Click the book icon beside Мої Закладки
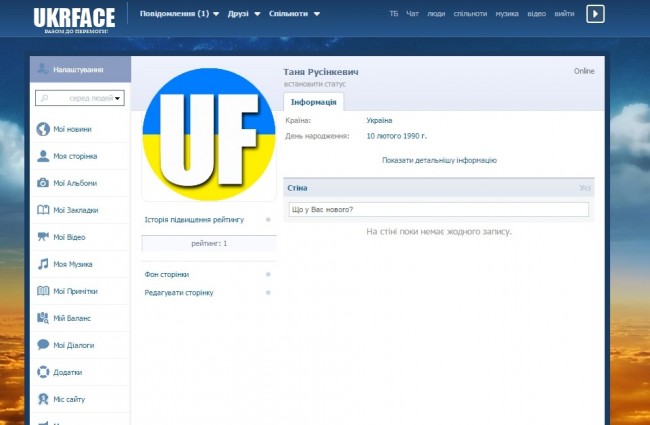650x425 pixels. point(43,210)
